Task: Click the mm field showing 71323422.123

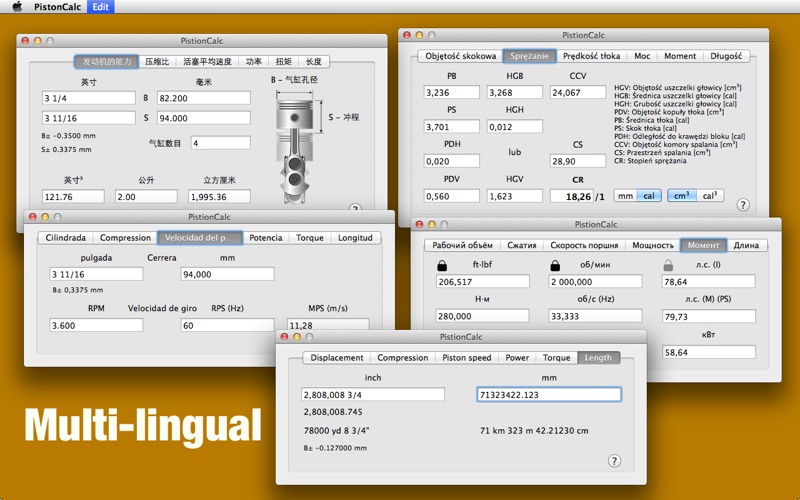Action: (549, 394)
